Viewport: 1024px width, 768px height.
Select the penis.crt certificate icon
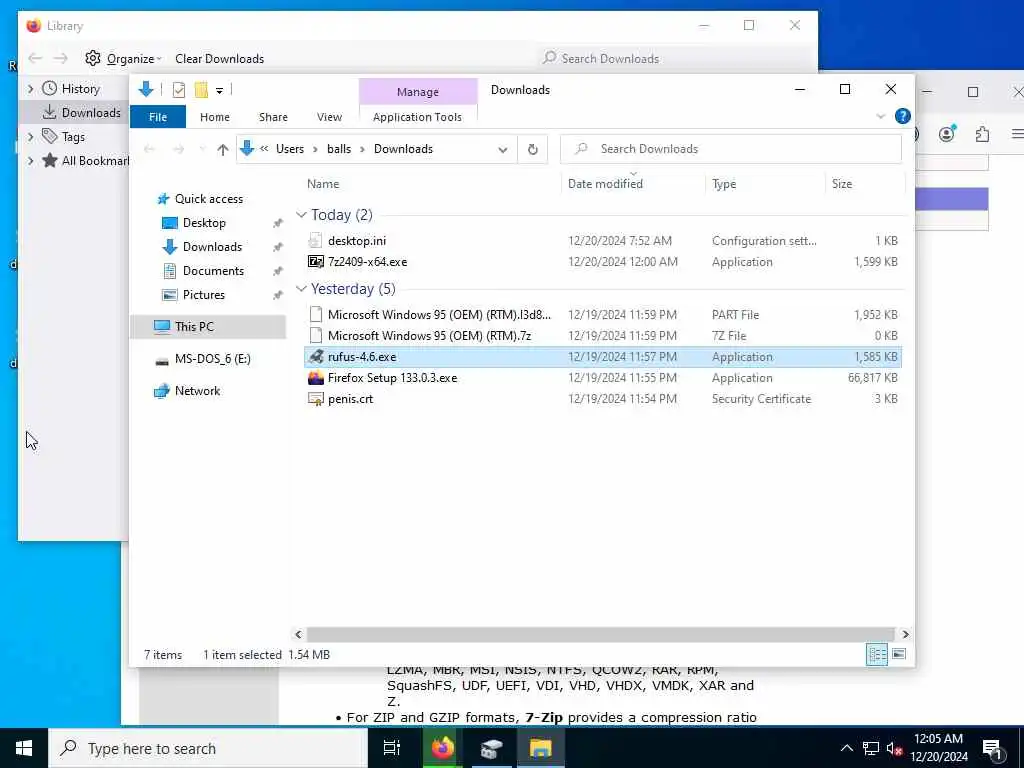tap(315, 398)
